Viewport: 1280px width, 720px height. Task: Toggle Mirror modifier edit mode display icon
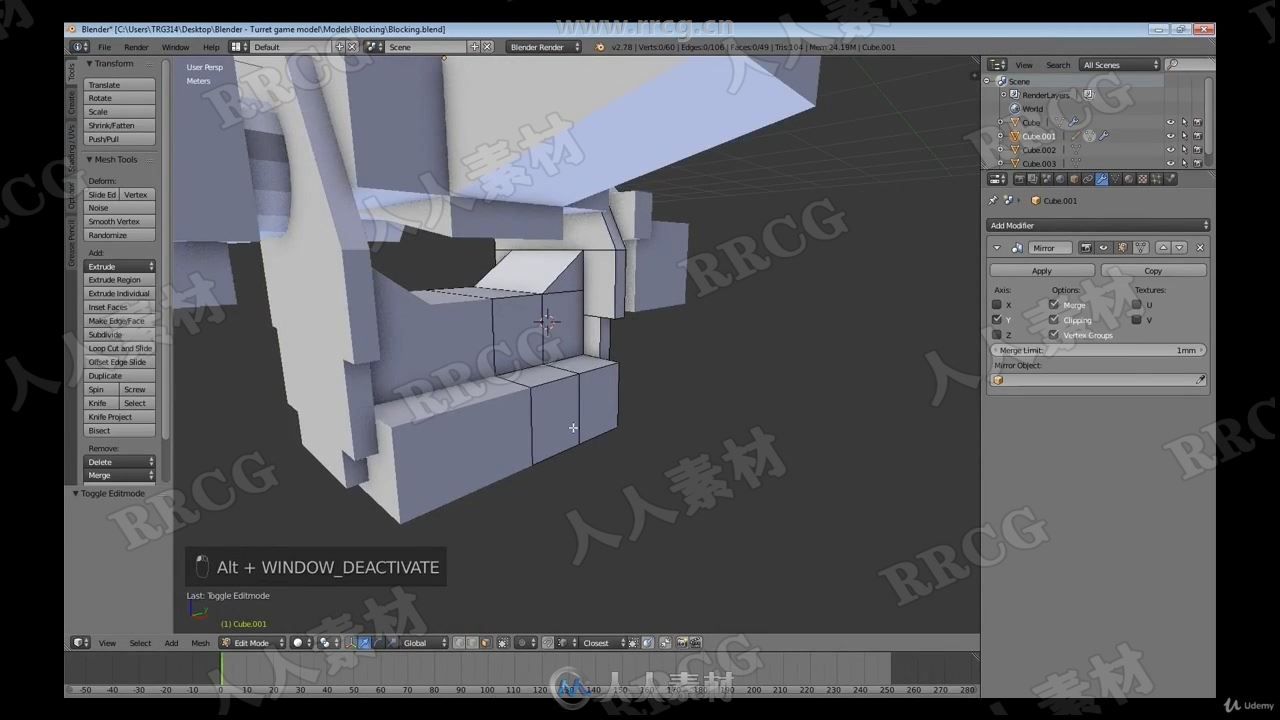1123,248
